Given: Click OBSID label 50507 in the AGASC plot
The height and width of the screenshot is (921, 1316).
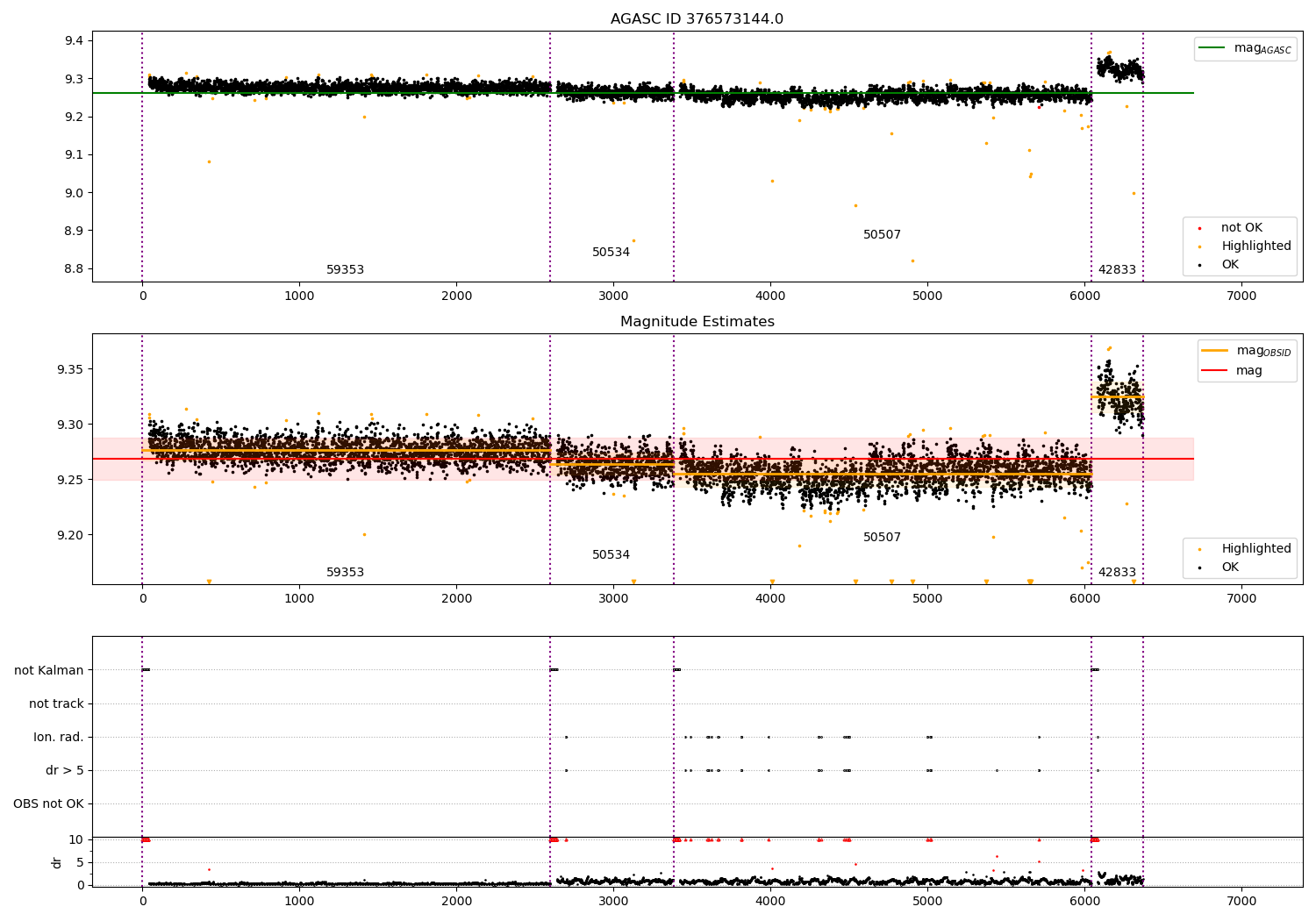Looking at the screenshot, I should 882,235.
